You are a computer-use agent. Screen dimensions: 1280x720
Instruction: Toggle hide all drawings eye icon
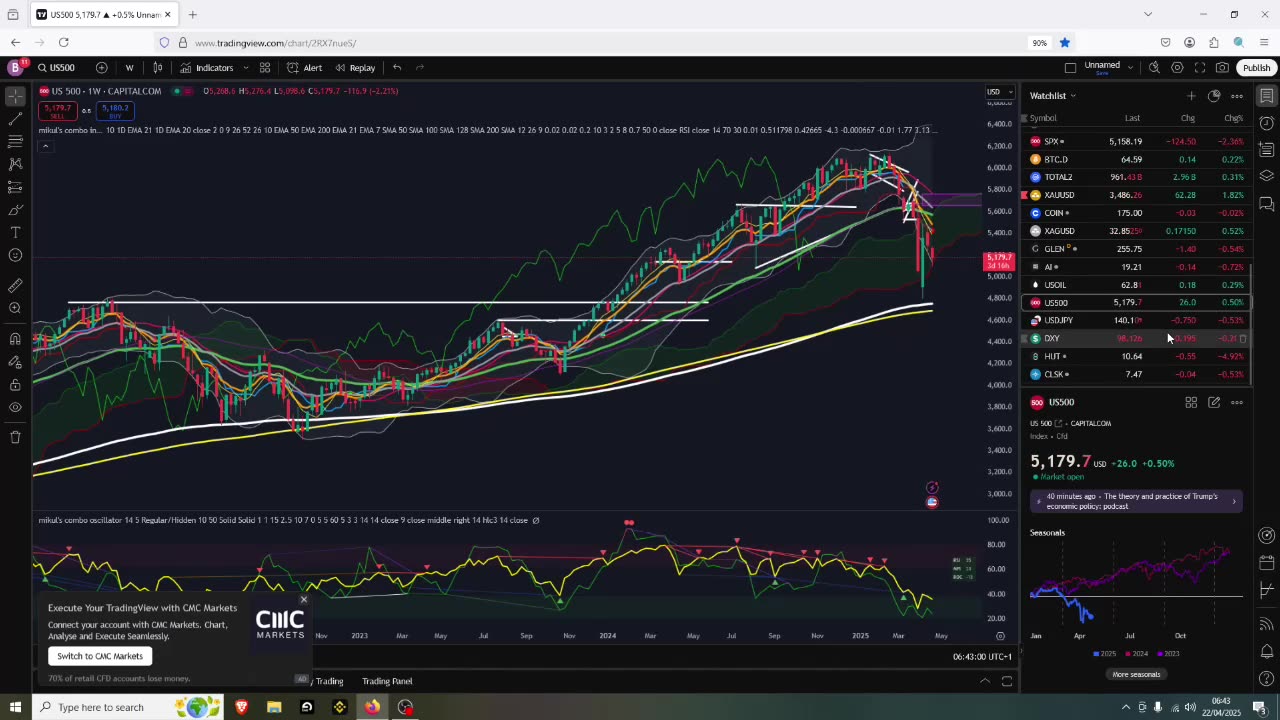(15, 407)
